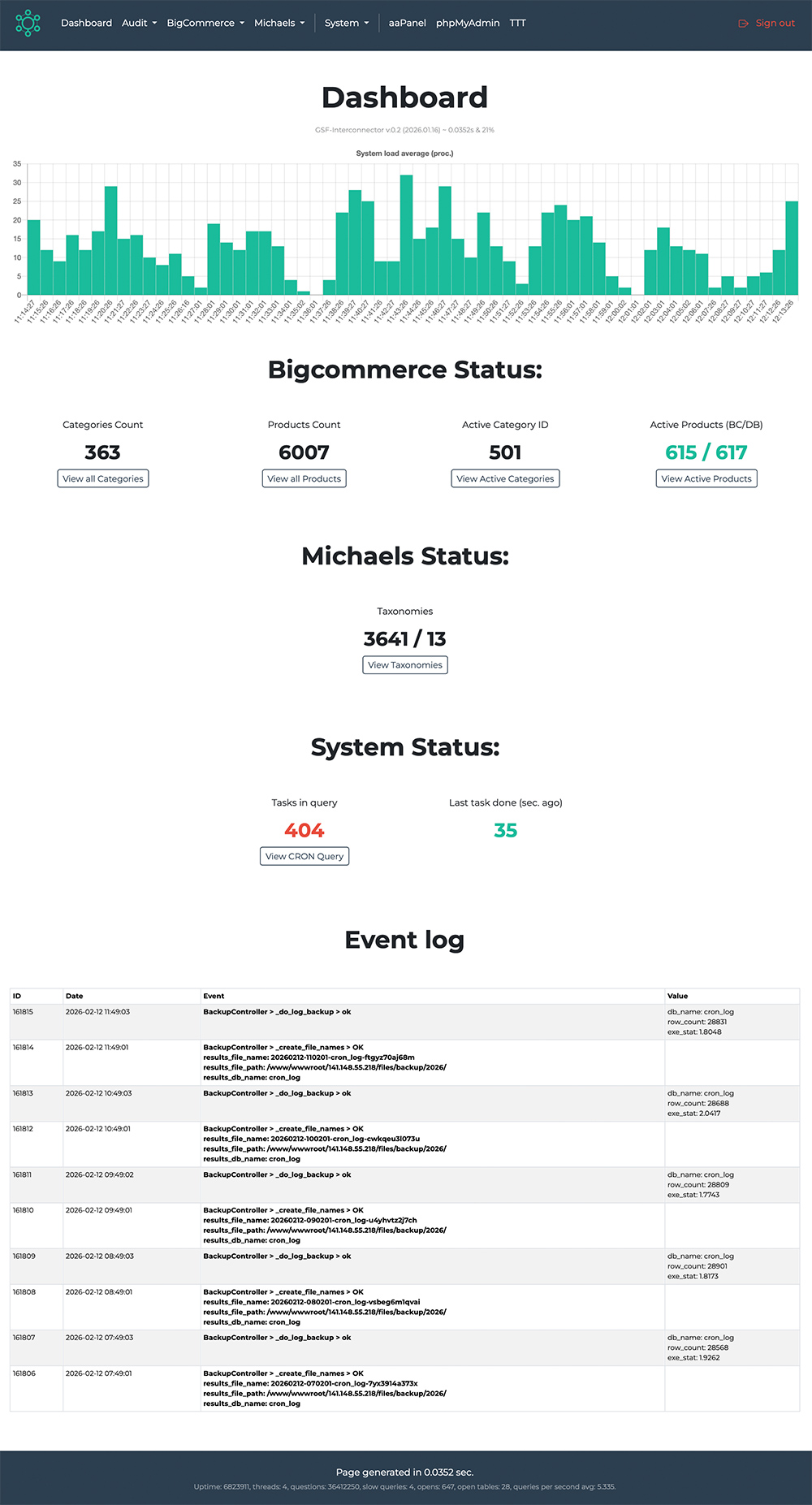Click the taxonomies value 3641 / 13
Viewport: 812px width, 1505px height.
pyautogui.click(x=405, y=638)
